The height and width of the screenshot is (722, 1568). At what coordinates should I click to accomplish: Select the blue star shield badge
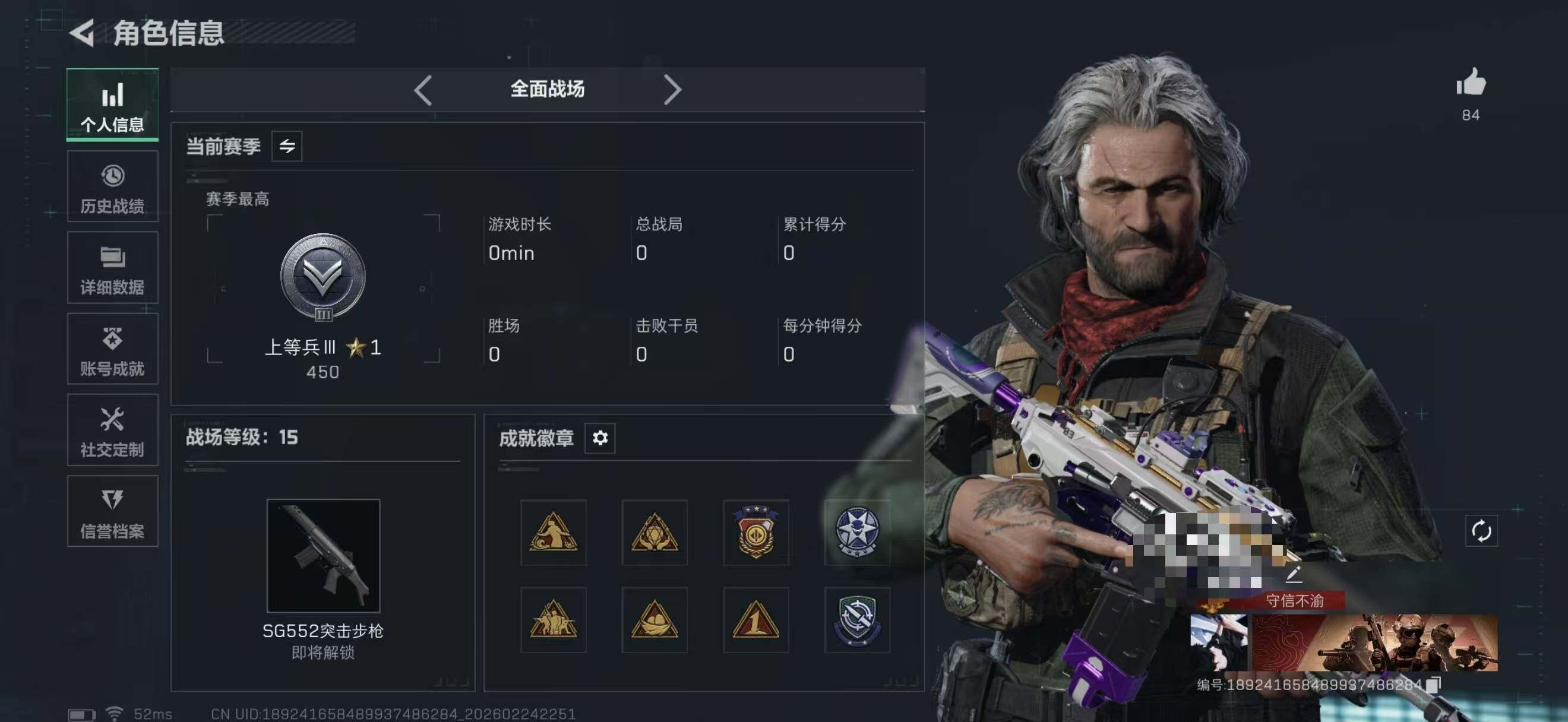[857, 532]
